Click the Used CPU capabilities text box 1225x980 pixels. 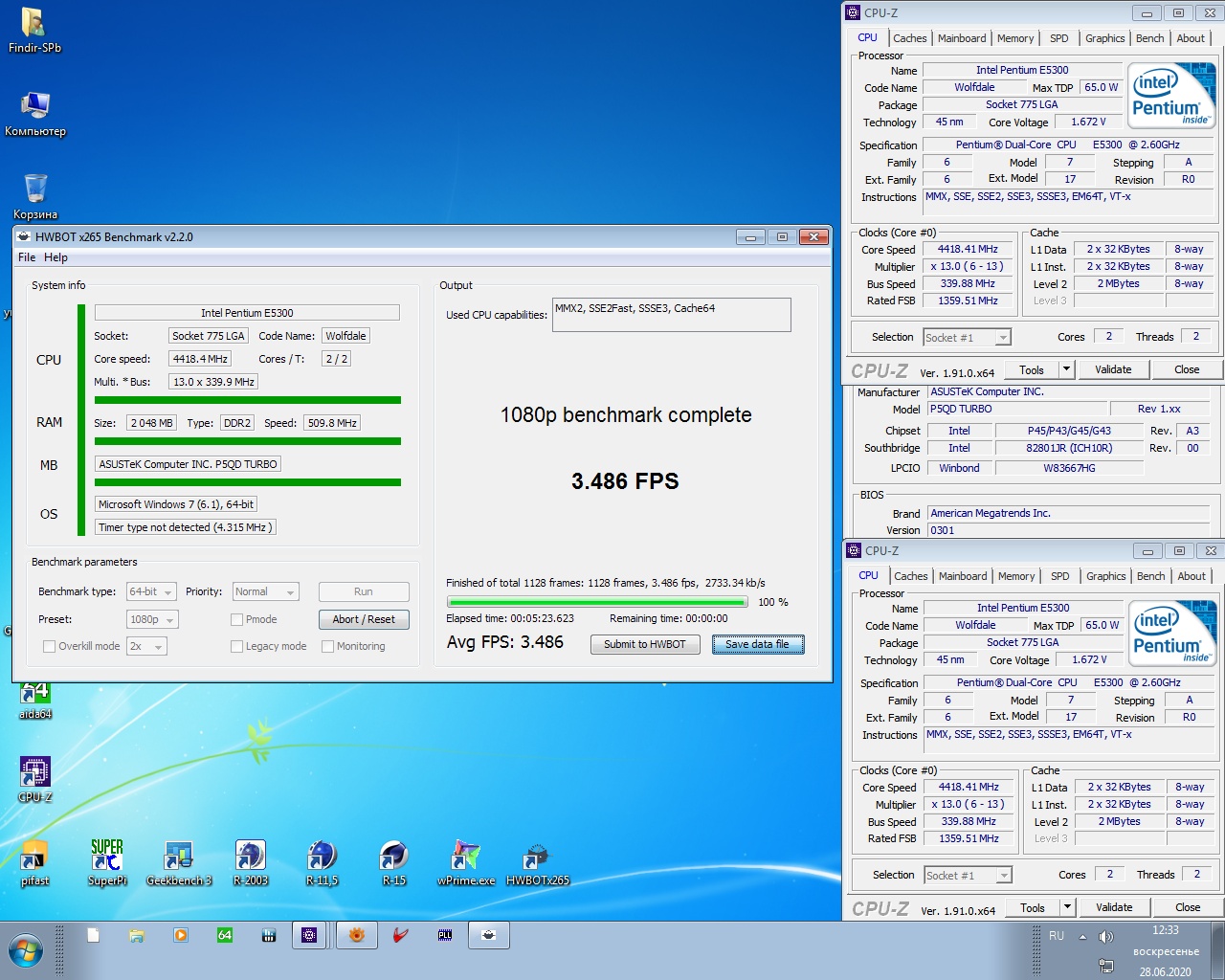672,314
